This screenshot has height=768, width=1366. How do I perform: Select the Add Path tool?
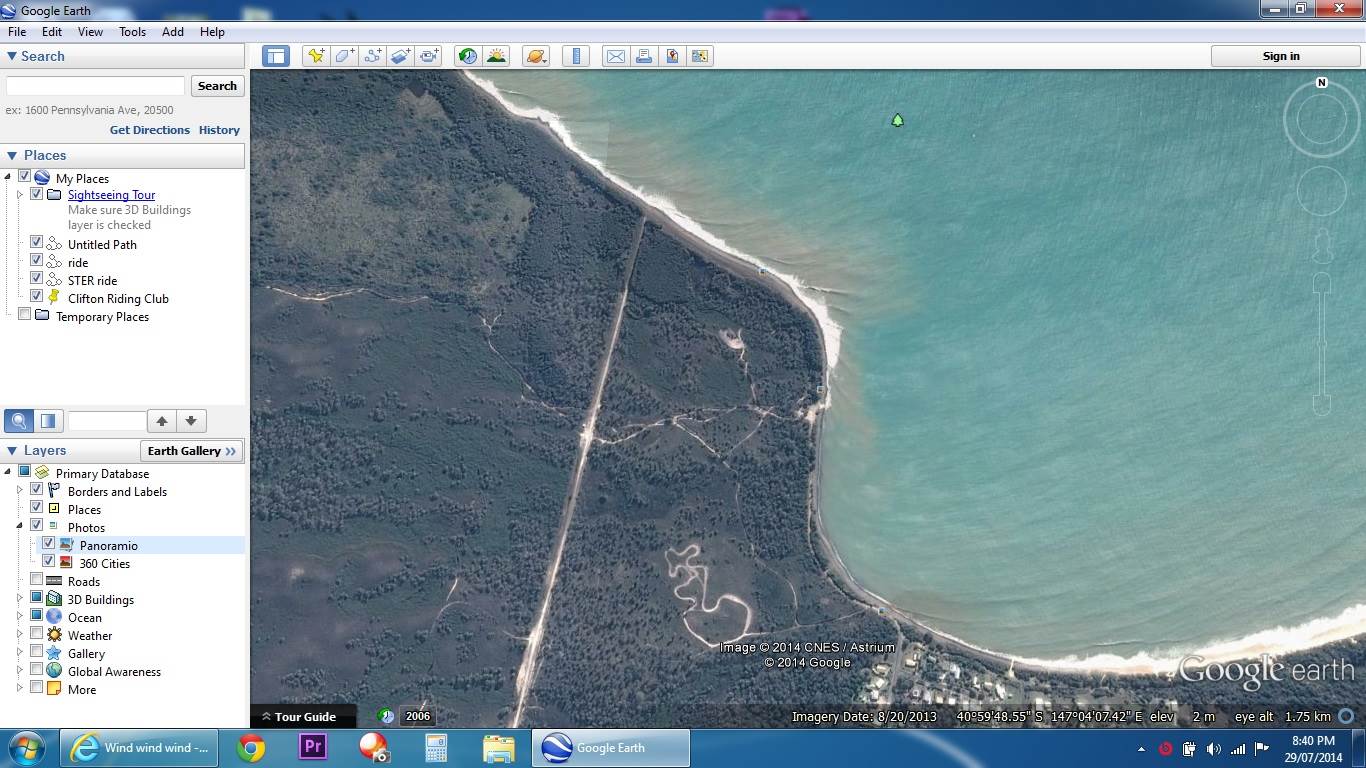pos(373,56)
